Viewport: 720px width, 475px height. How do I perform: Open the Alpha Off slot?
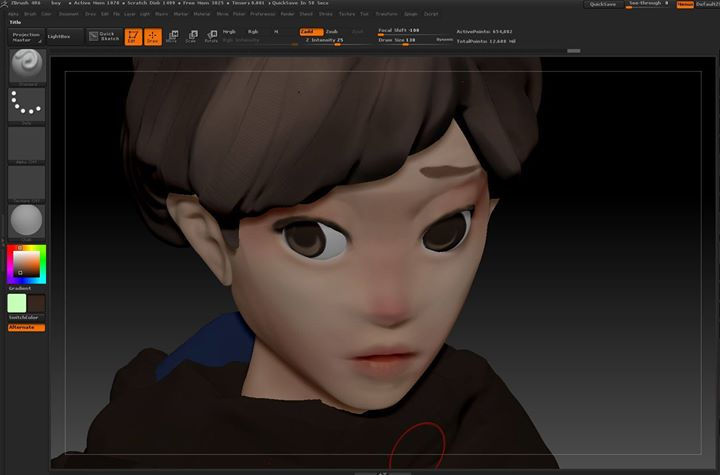point(27,144)
